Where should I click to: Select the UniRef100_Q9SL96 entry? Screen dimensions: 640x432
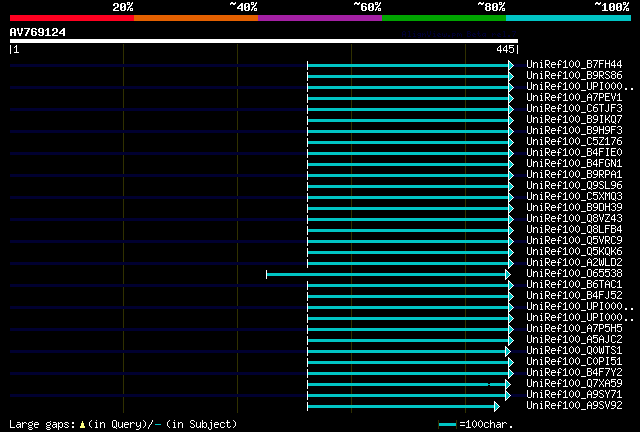tap(574, 186)
